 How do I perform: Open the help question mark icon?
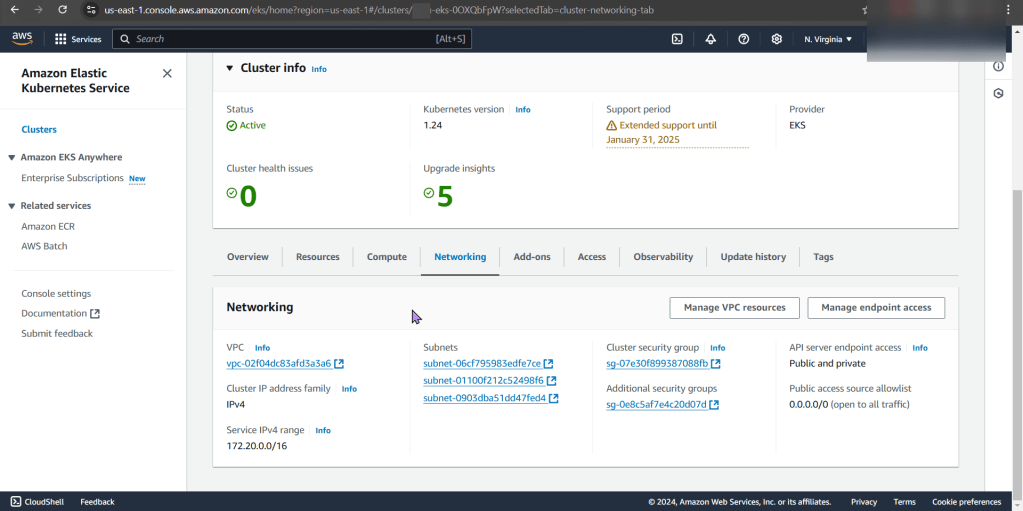coord(743,39)
